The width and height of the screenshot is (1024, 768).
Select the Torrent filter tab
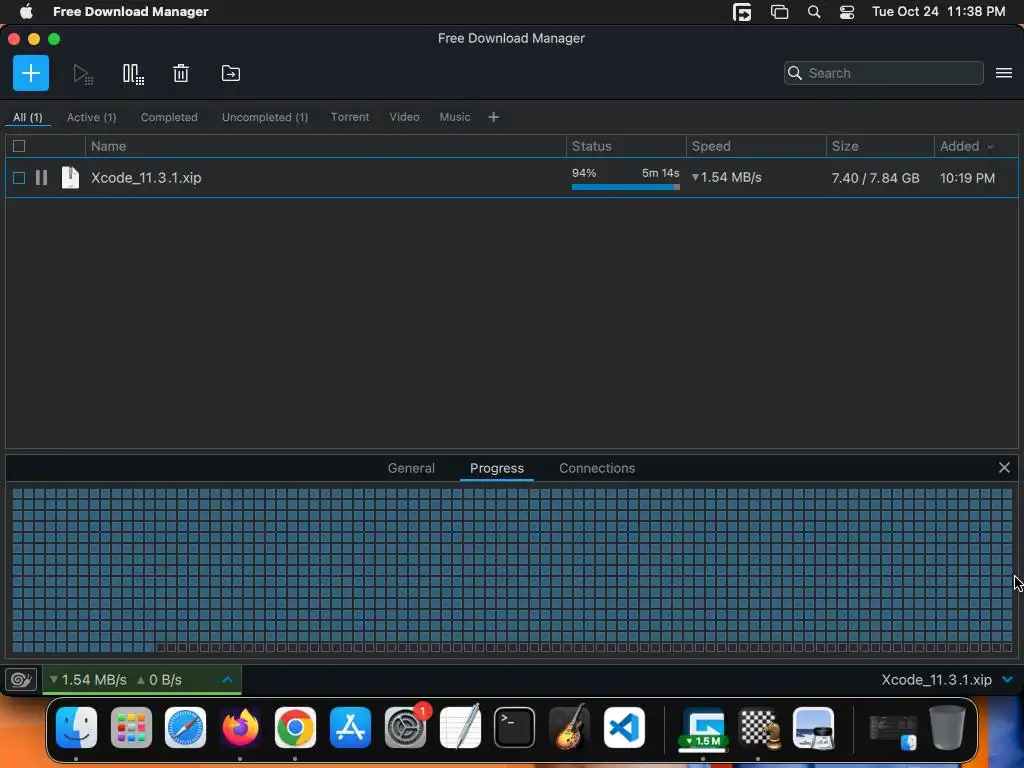350,117
